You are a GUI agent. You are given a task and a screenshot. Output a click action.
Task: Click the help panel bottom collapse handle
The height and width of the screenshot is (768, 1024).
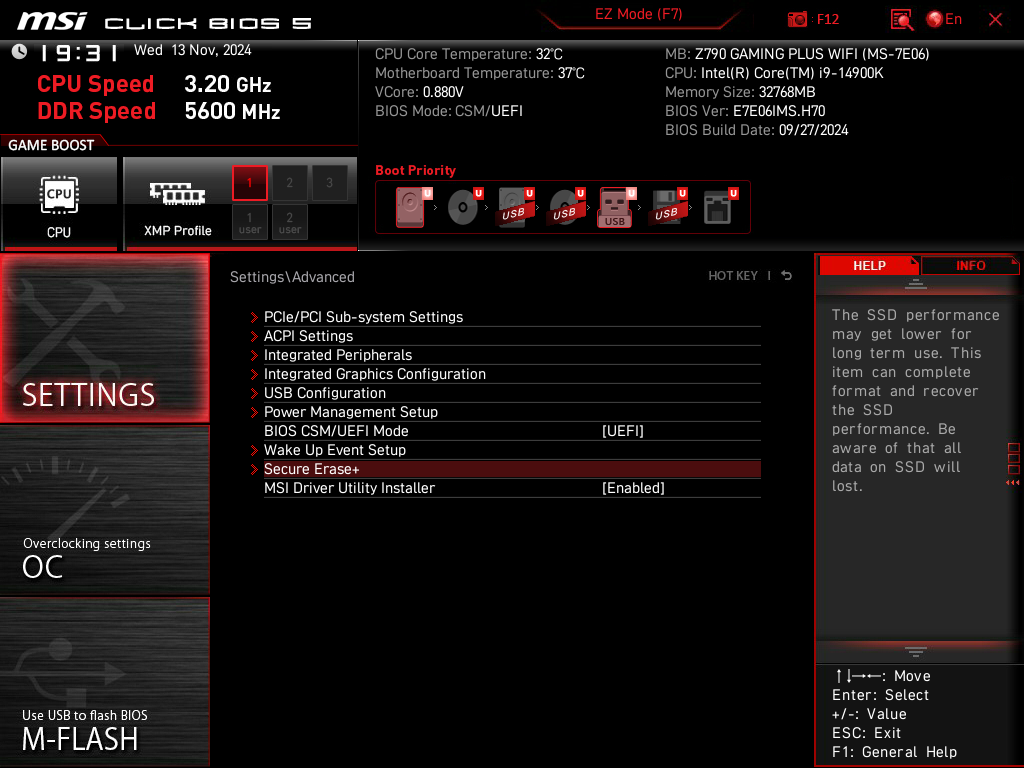pos(916,652)
